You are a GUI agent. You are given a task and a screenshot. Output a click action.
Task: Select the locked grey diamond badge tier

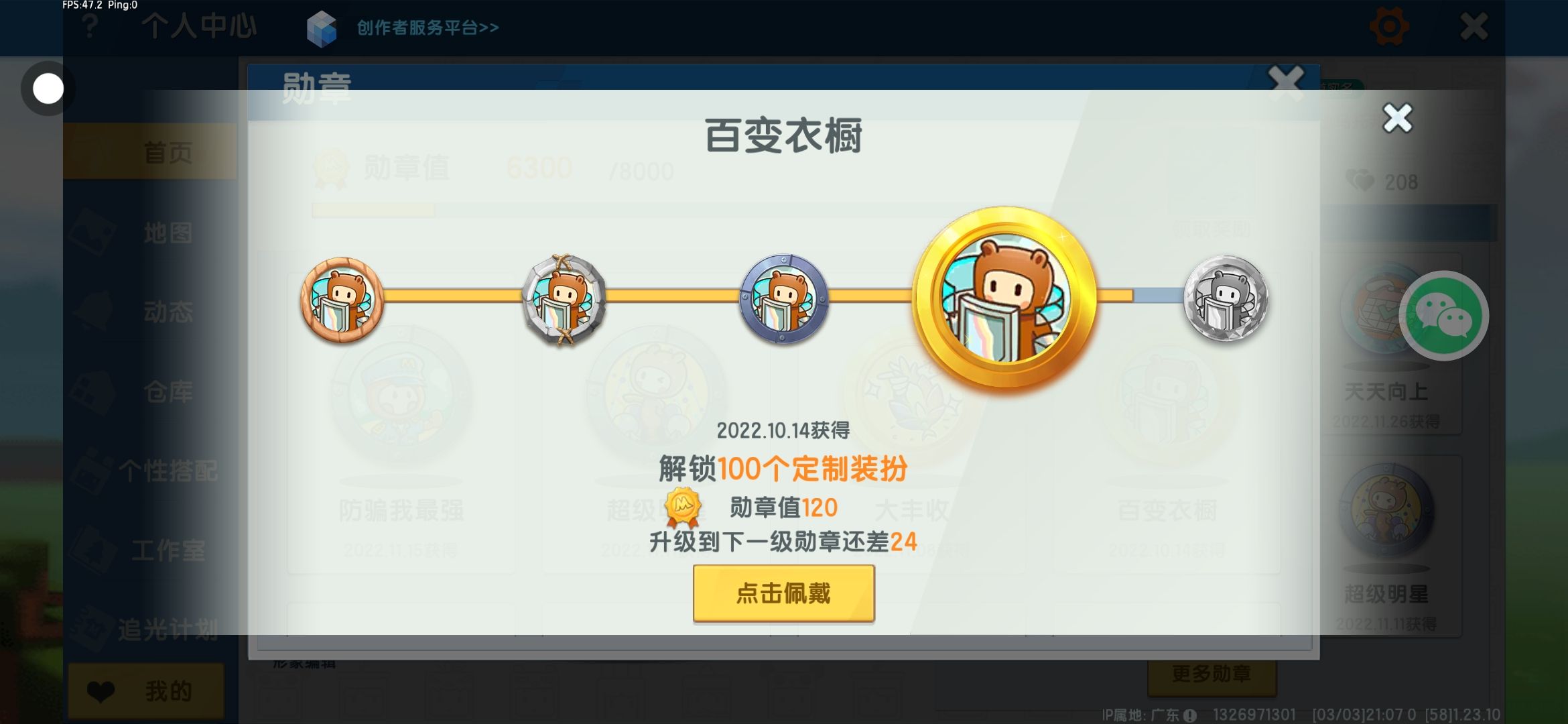pyautogui.click(x=1226, y=298)
